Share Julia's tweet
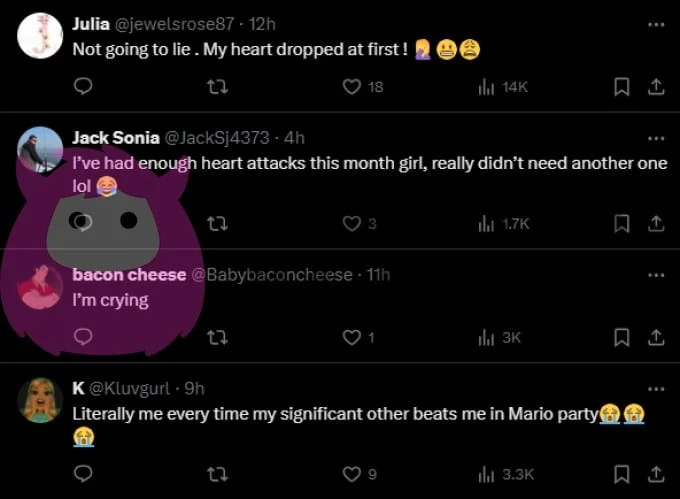Screen dimensions: 680x499 point(656,87)
